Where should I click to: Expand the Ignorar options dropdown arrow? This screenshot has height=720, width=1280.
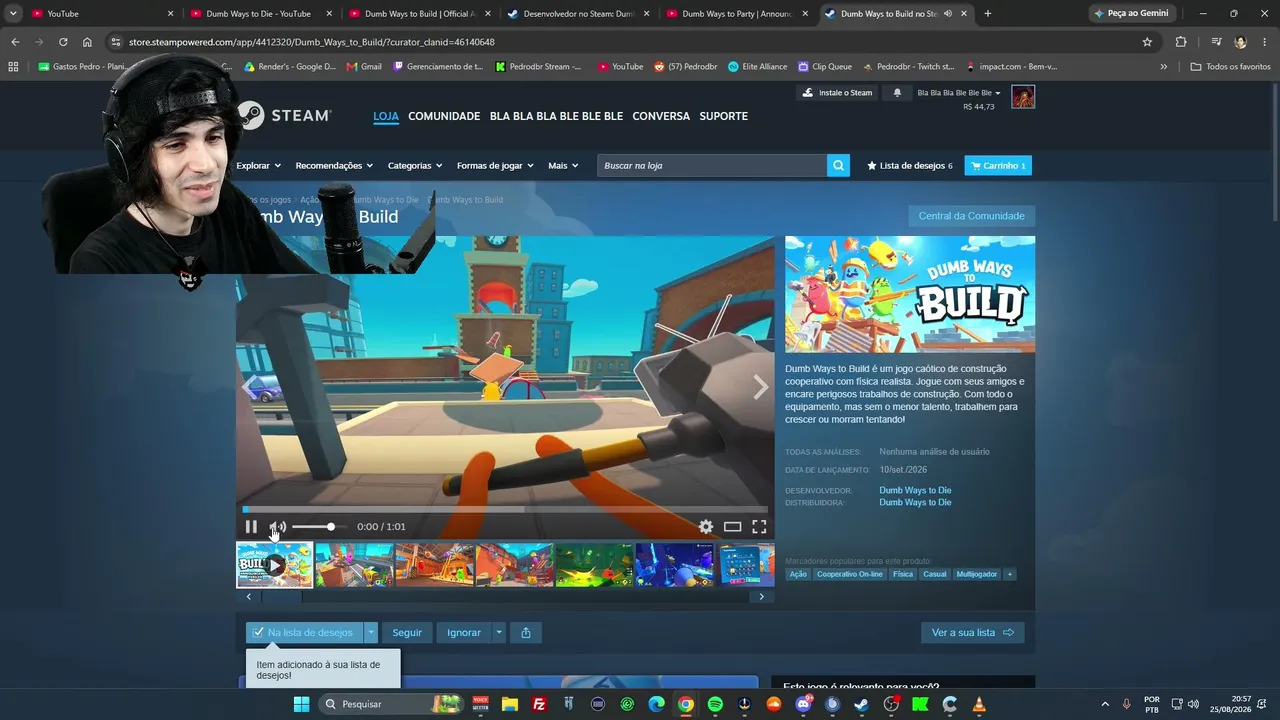pyautogui.click(x=498, y=633)
